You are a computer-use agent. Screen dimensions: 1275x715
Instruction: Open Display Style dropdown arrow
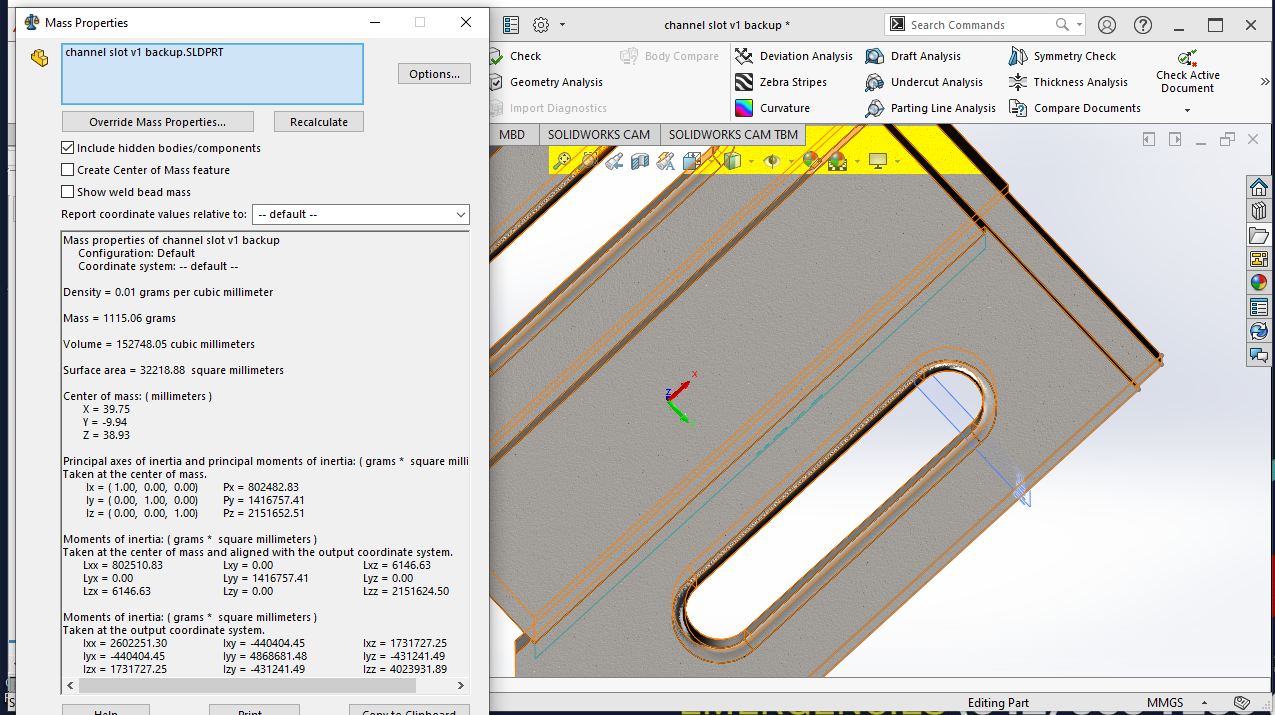click(750, 161)
